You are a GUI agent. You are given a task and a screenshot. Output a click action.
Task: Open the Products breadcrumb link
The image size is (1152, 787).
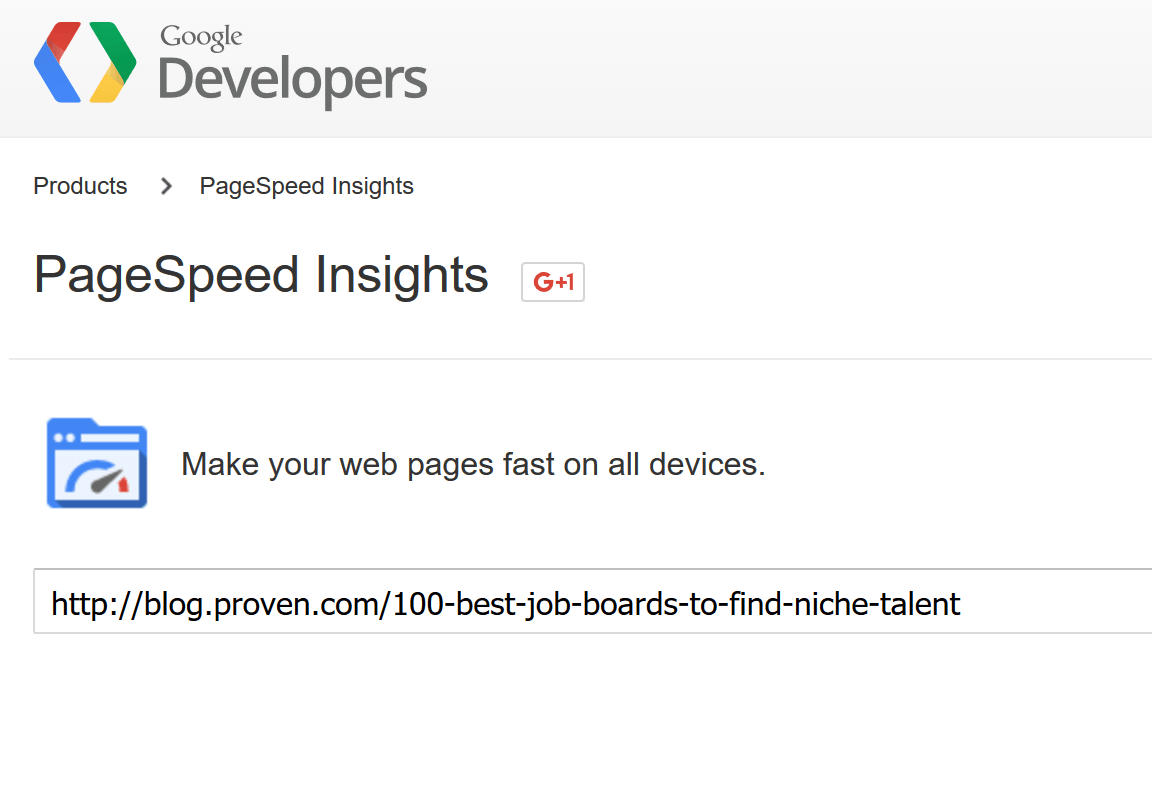(80, 186)
